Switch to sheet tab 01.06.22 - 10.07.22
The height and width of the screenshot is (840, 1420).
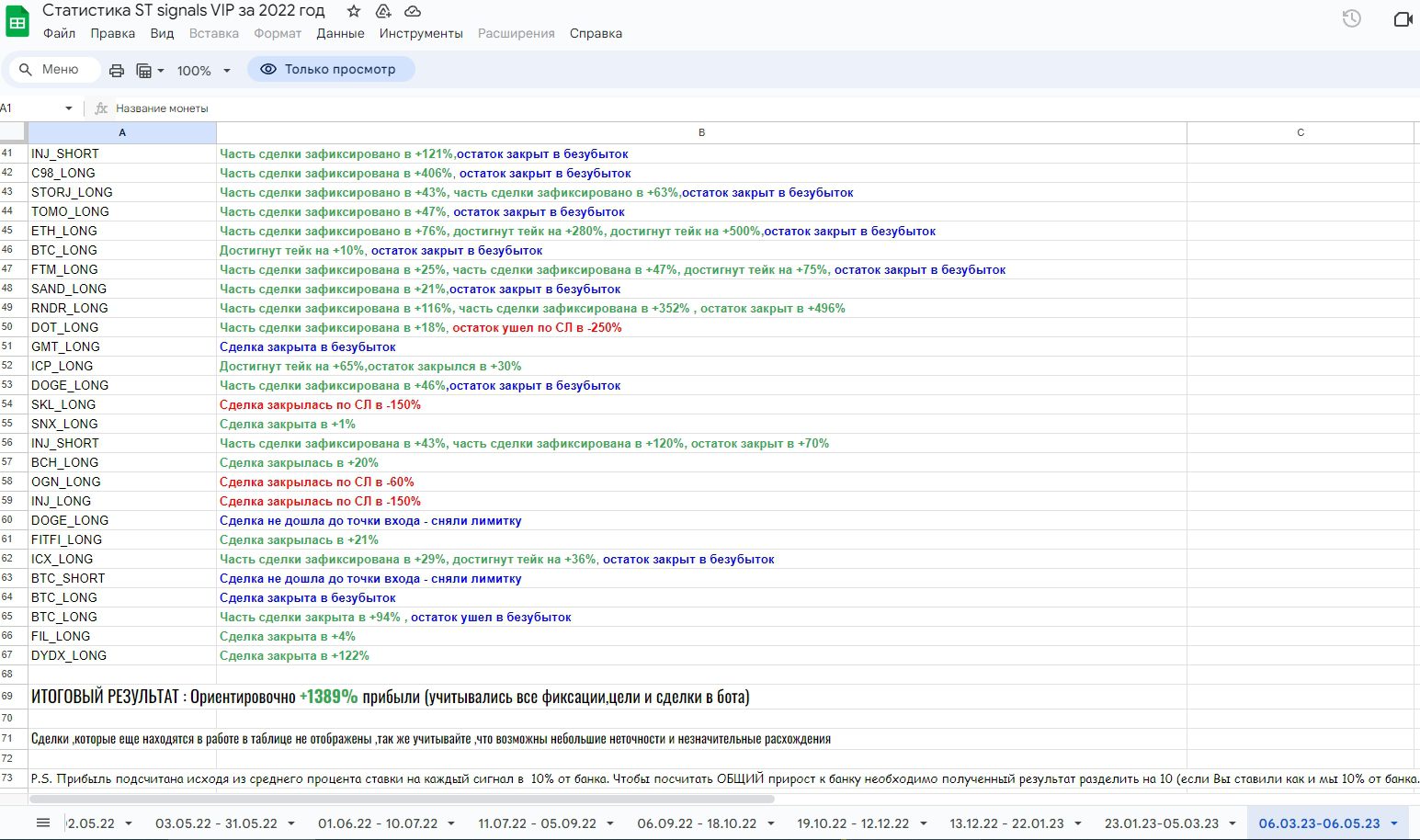coord(378,823)
